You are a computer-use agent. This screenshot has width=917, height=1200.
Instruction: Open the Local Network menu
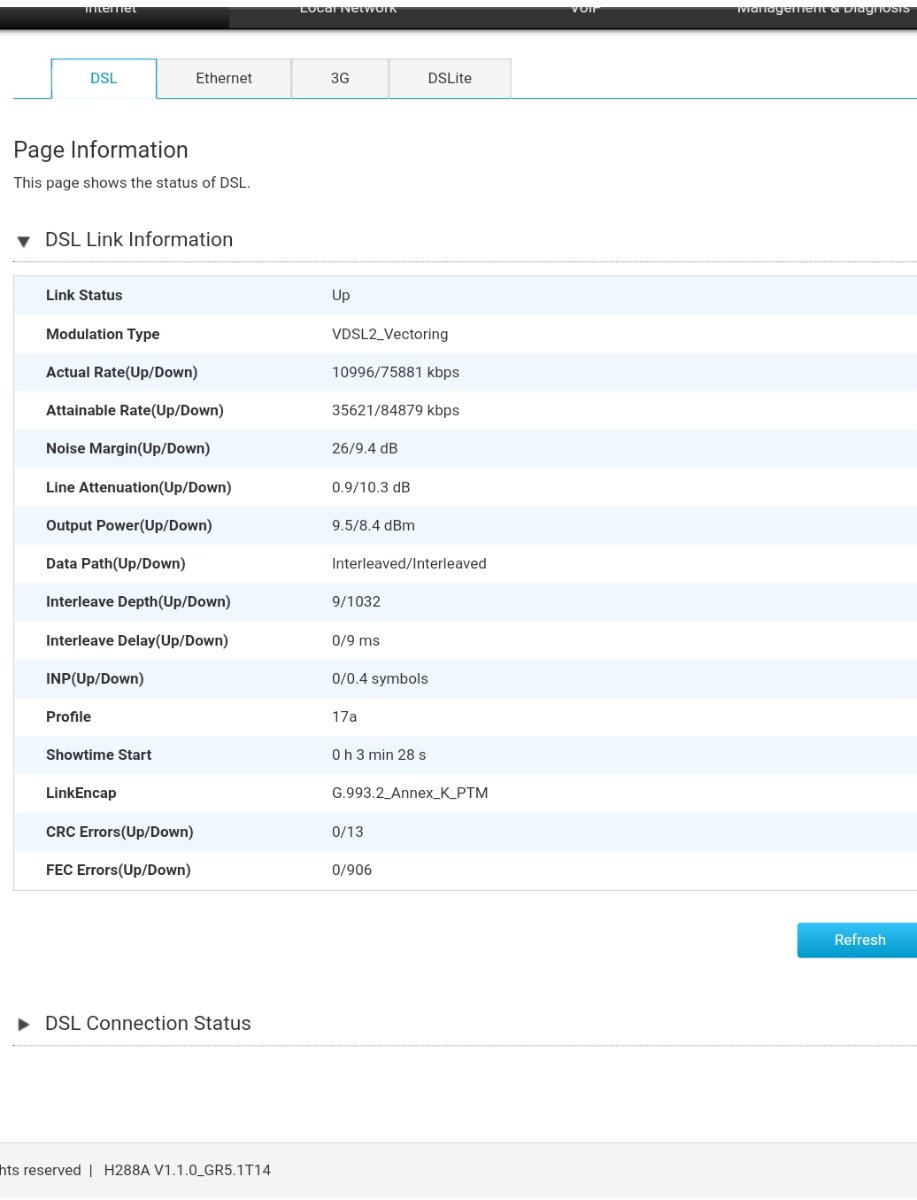tap(348, 8)
